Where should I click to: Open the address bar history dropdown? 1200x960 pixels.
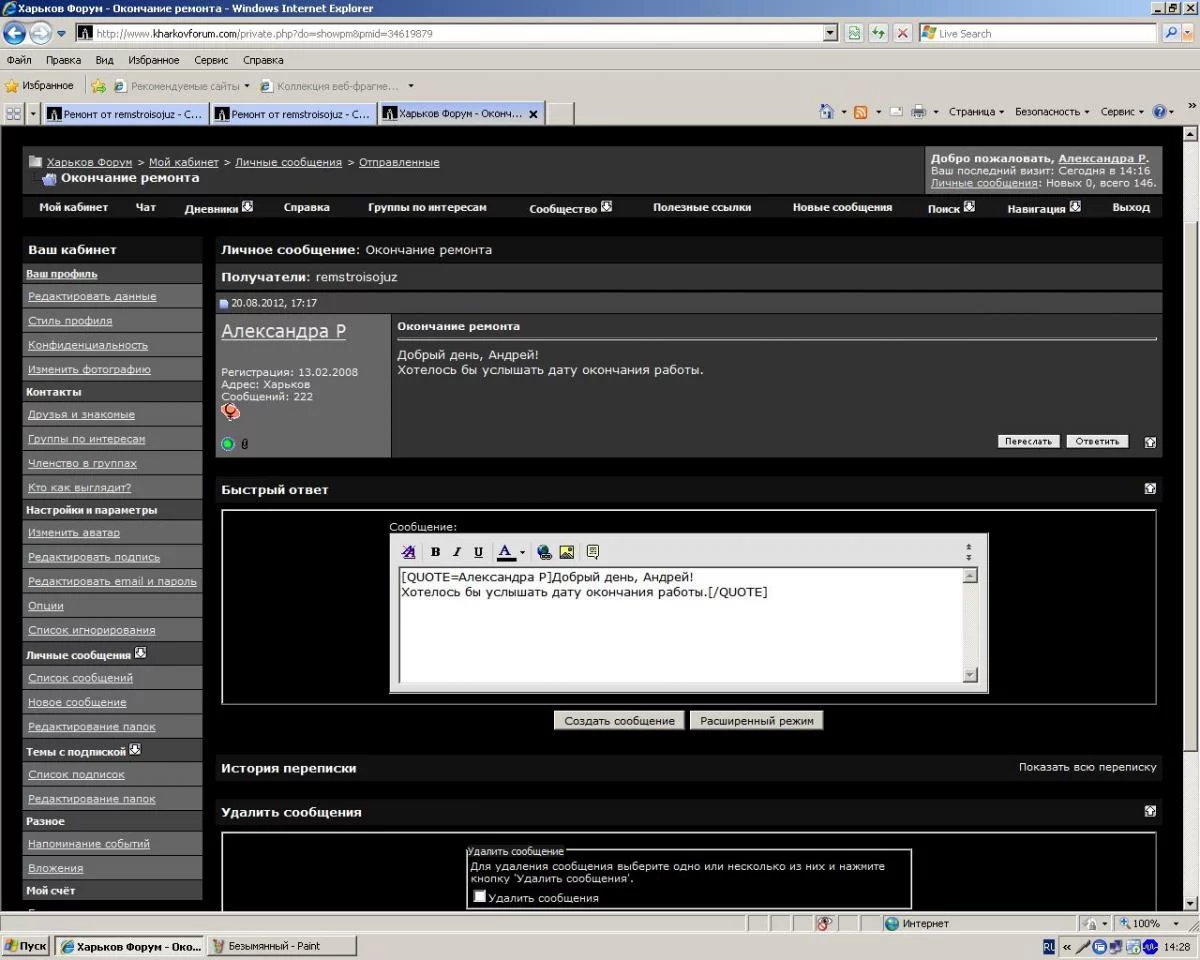pyautogui.click(x=830, y=33)
